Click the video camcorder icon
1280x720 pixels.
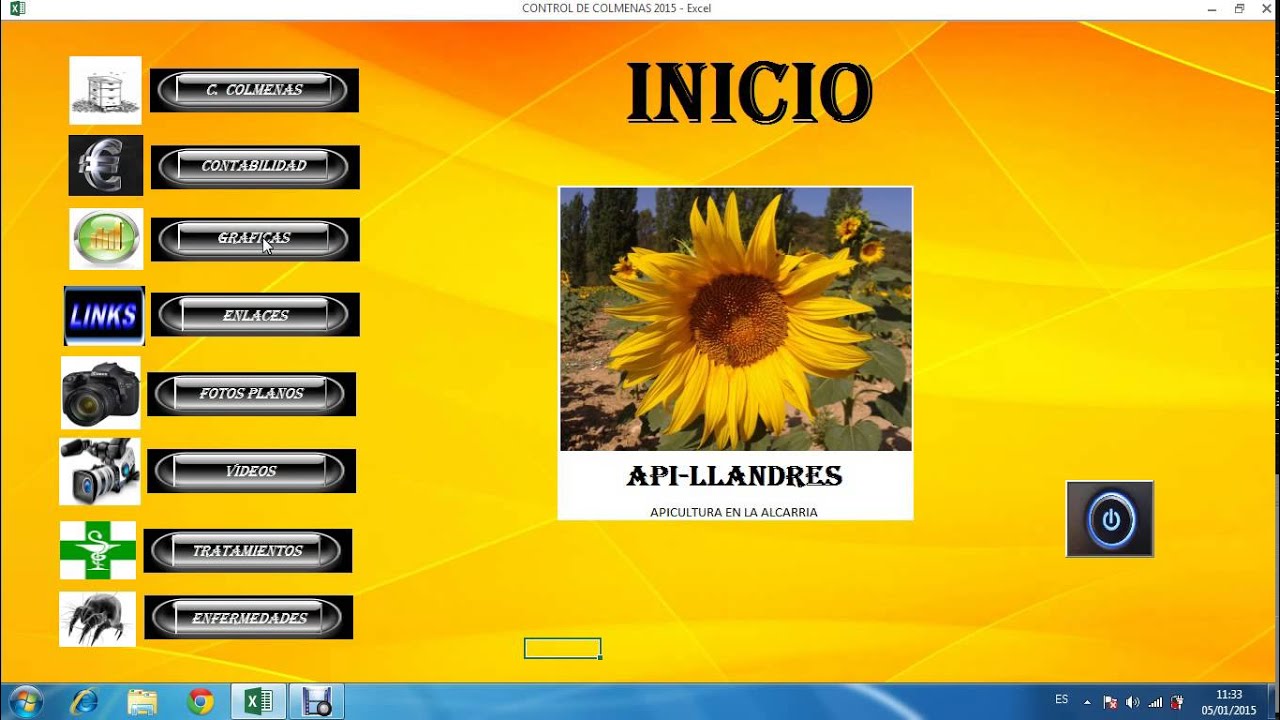(x=100, y=471)
